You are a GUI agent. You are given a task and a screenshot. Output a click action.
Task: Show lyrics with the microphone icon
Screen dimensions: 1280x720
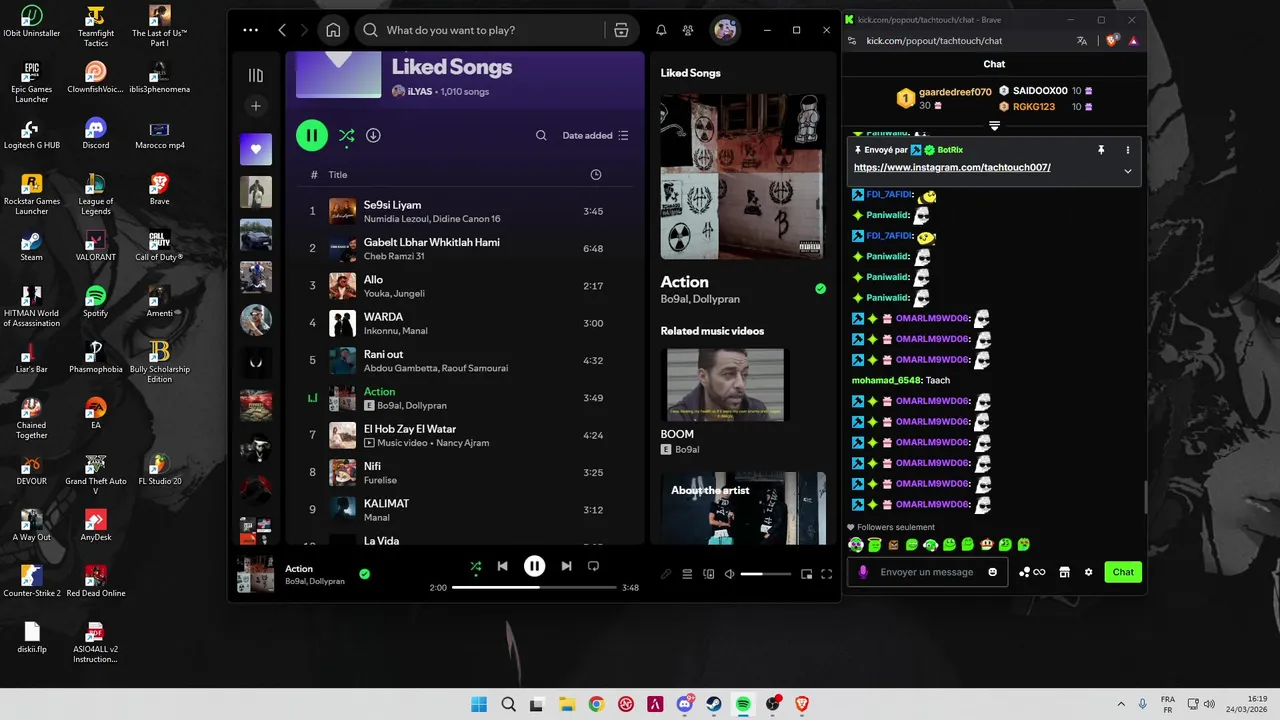pyautogui.click(x=666, y=574)
